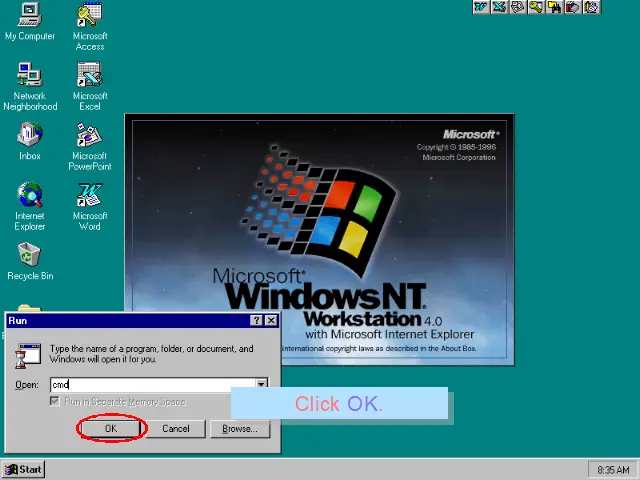Launch PowerPoint from the Office shortcut bar
Screen dimensions: 640x480
click(518, 7)
